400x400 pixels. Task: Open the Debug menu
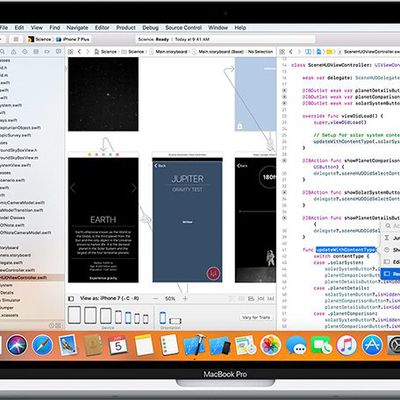click(x=150, y=28)
